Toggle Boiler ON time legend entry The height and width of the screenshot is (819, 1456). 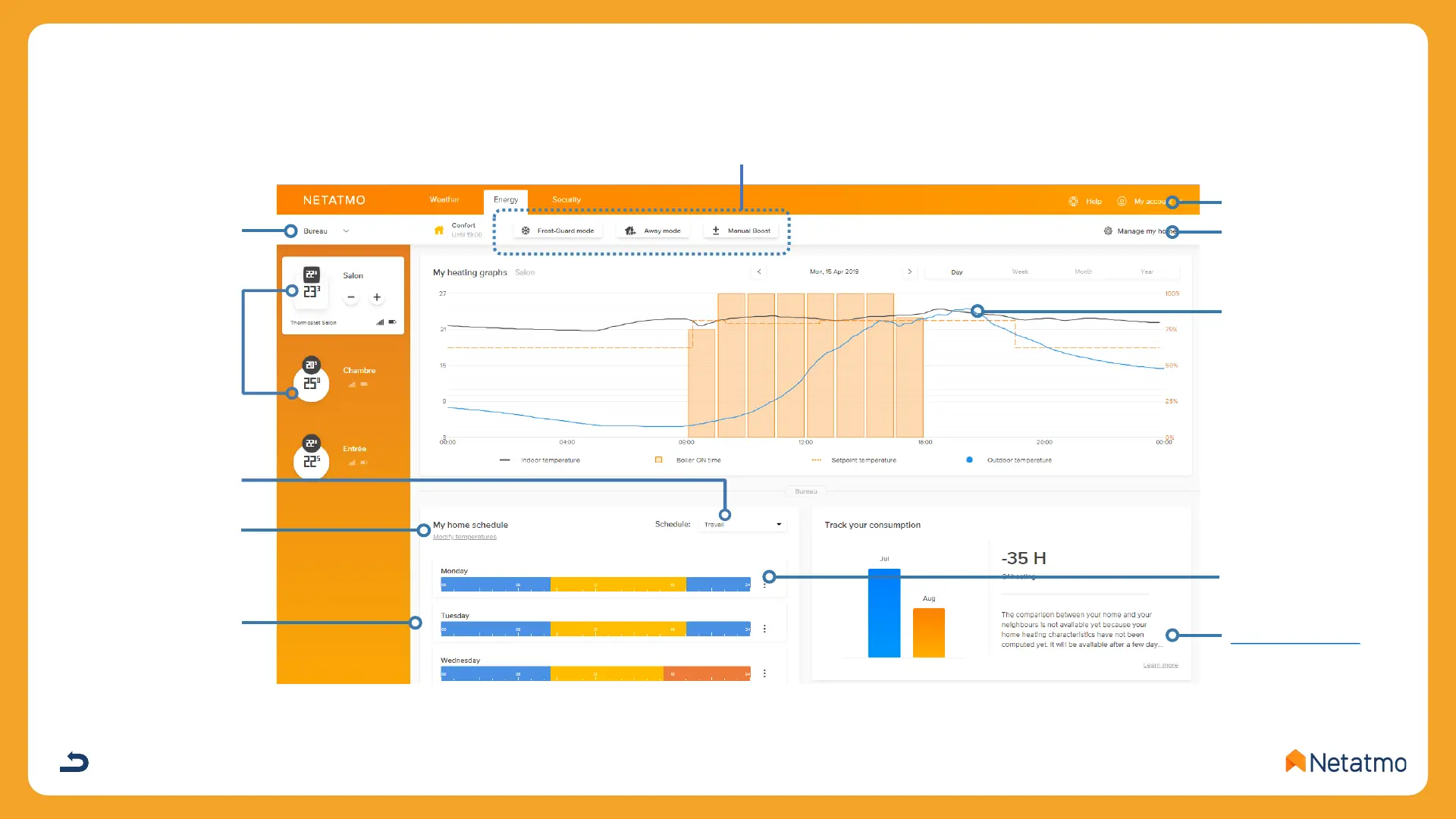688,460
